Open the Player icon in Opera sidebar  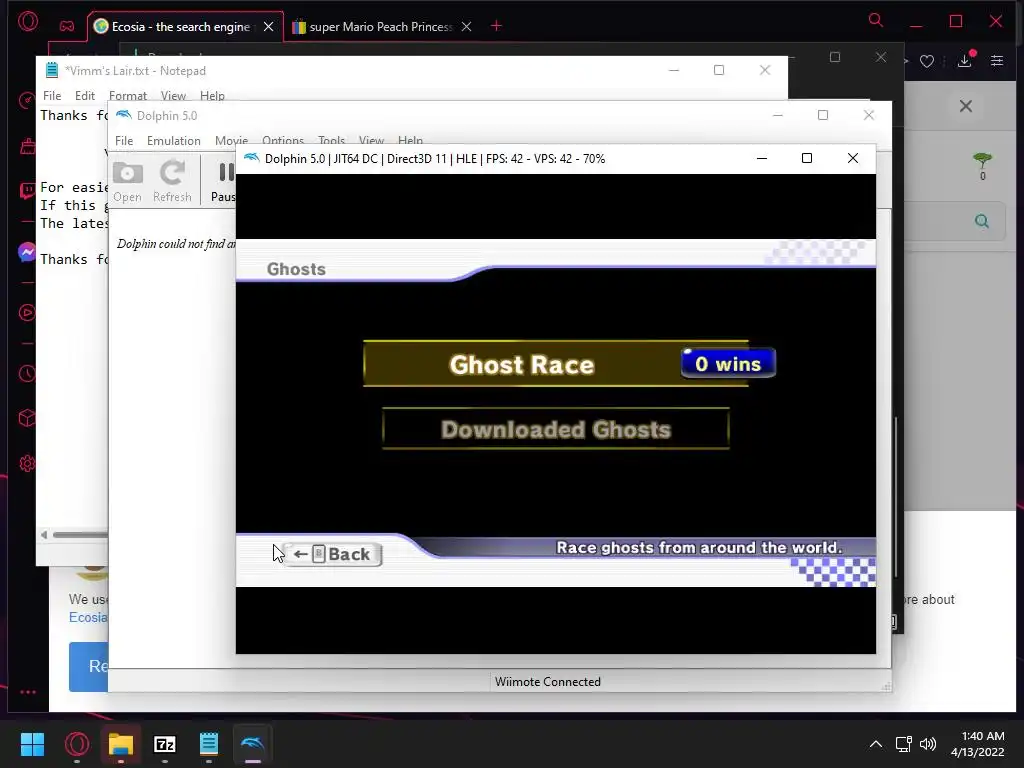(x=27, y=313)
